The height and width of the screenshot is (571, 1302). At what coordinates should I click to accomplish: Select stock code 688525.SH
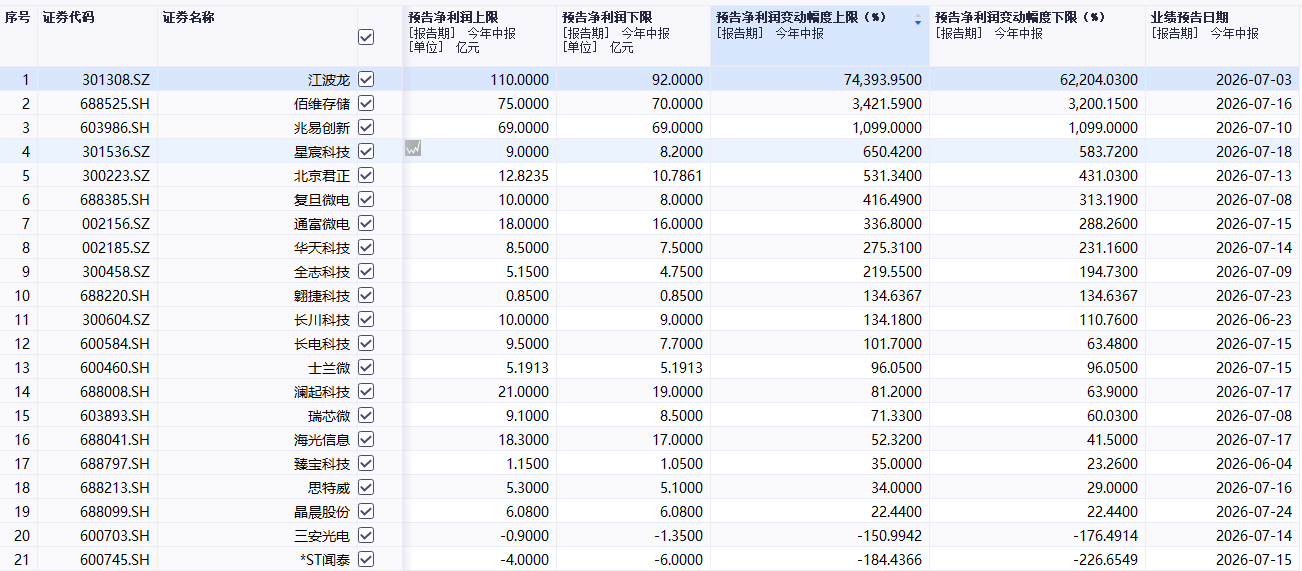pyautogui.click(x=115, y=103)
